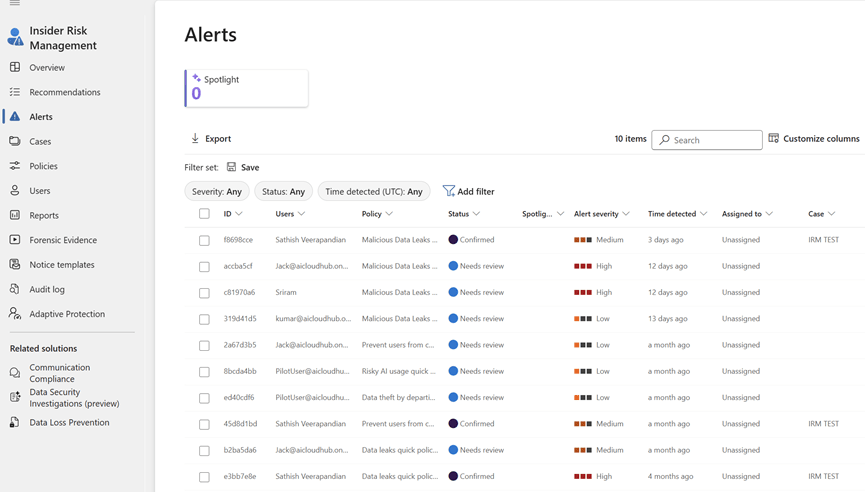
Task: Click the hamburger menu icon at top left
Action: tap(15, 4)
